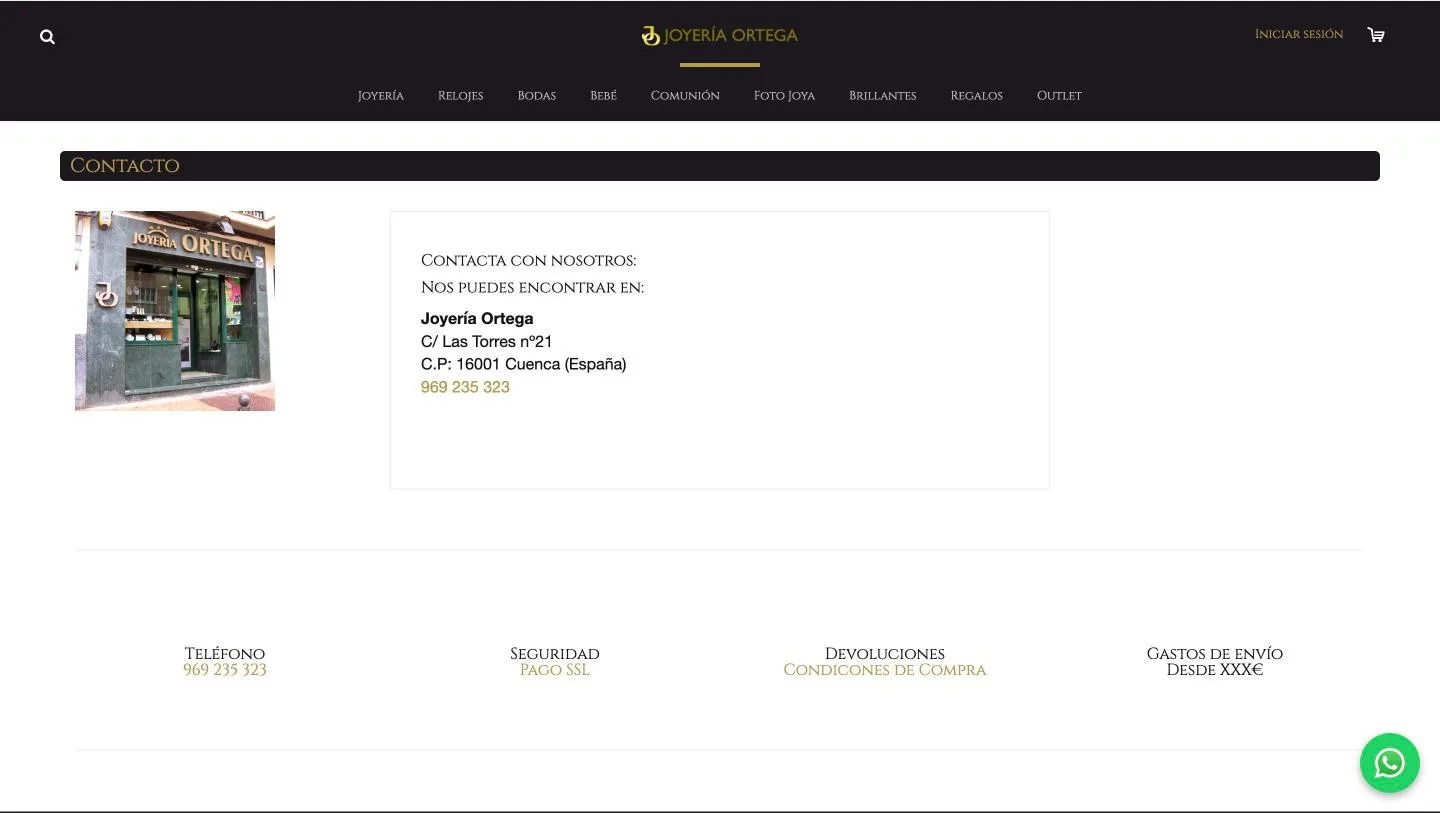Viewport: 1440px width, 813px height.
Task: Click the footer phone number under Teléfono
Action: pyautogui.click(x=225, y=670)
